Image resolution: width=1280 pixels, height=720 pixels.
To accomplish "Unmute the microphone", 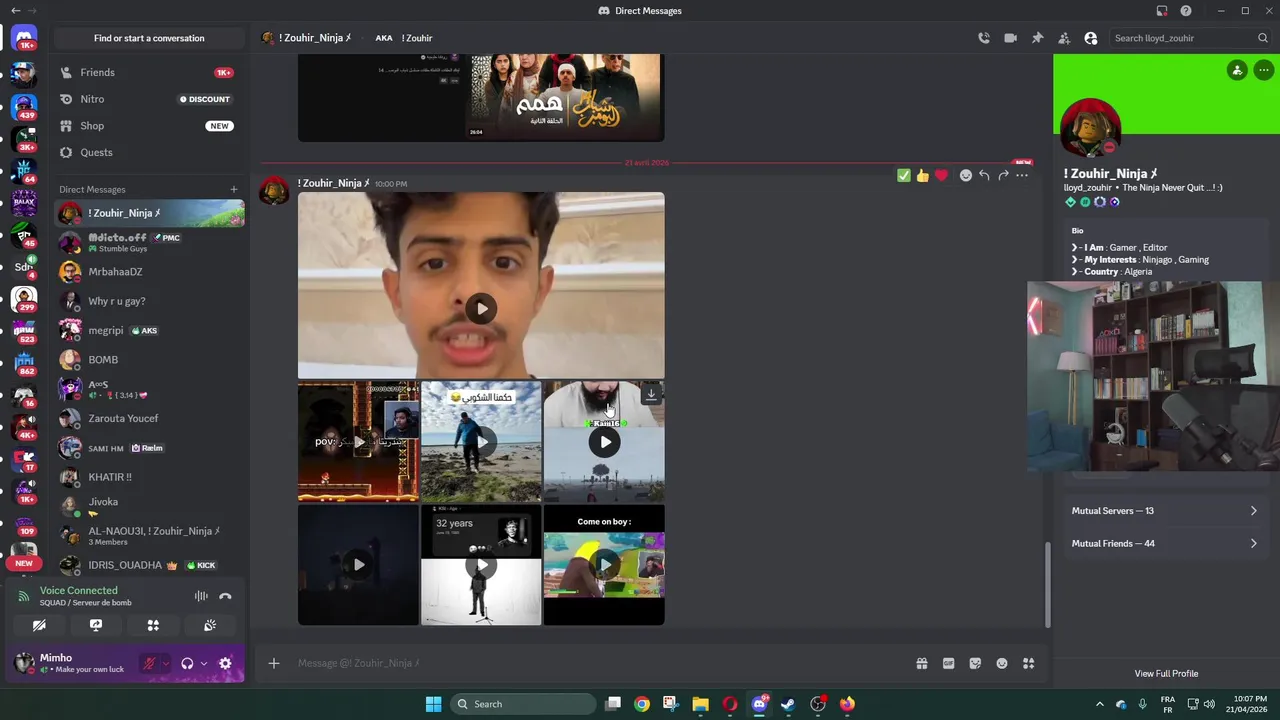I will (x=149, y=664).
